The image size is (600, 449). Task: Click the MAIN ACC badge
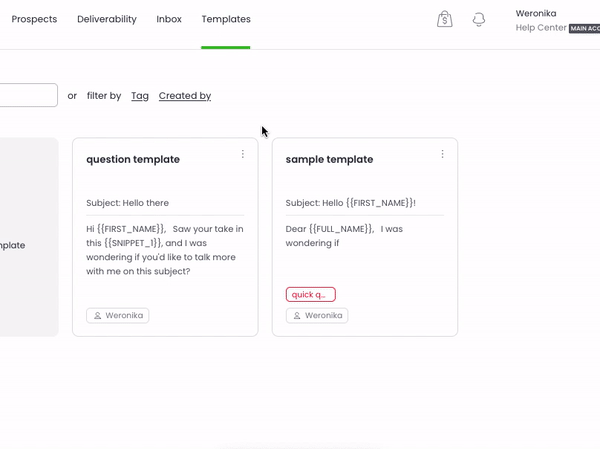pyautogui.click(x=585, y=29)
